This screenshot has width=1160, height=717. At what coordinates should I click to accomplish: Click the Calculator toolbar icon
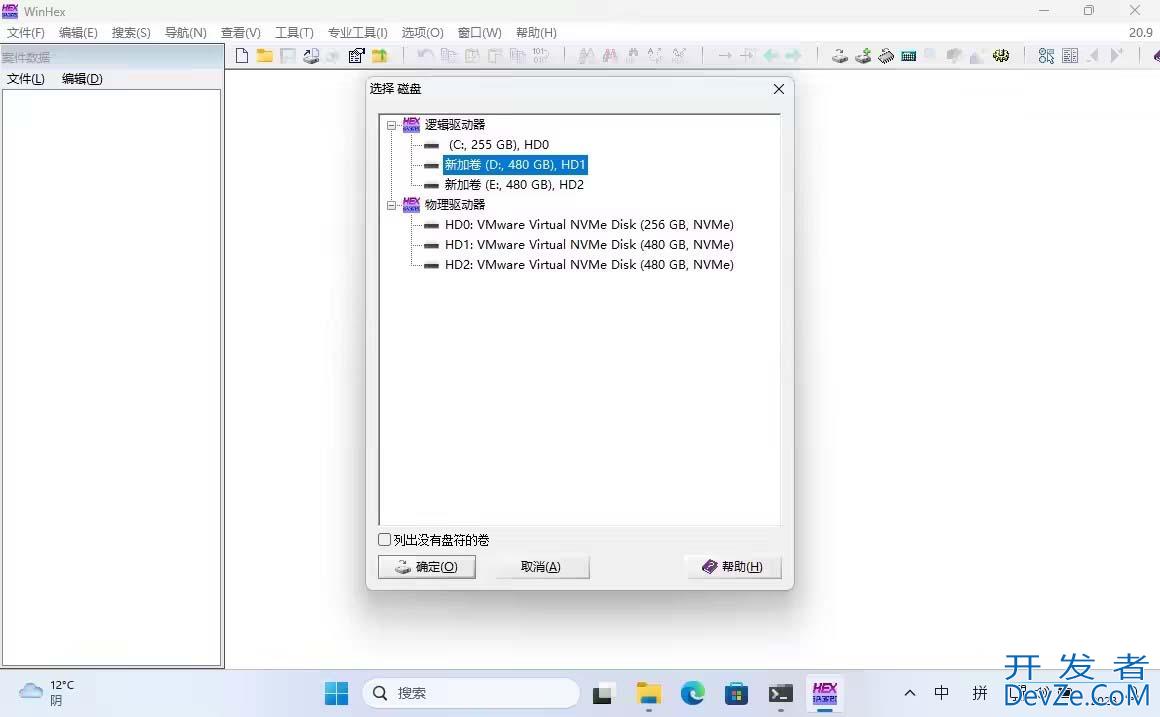908,55
